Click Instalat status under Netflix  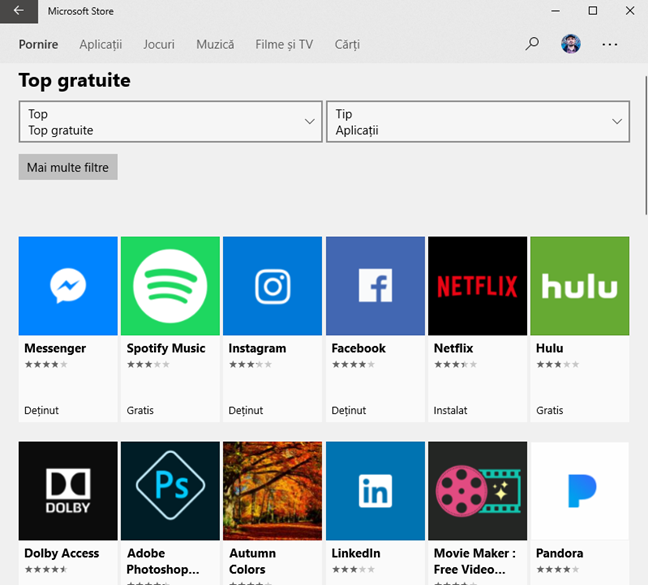click(x=450, y=410)
